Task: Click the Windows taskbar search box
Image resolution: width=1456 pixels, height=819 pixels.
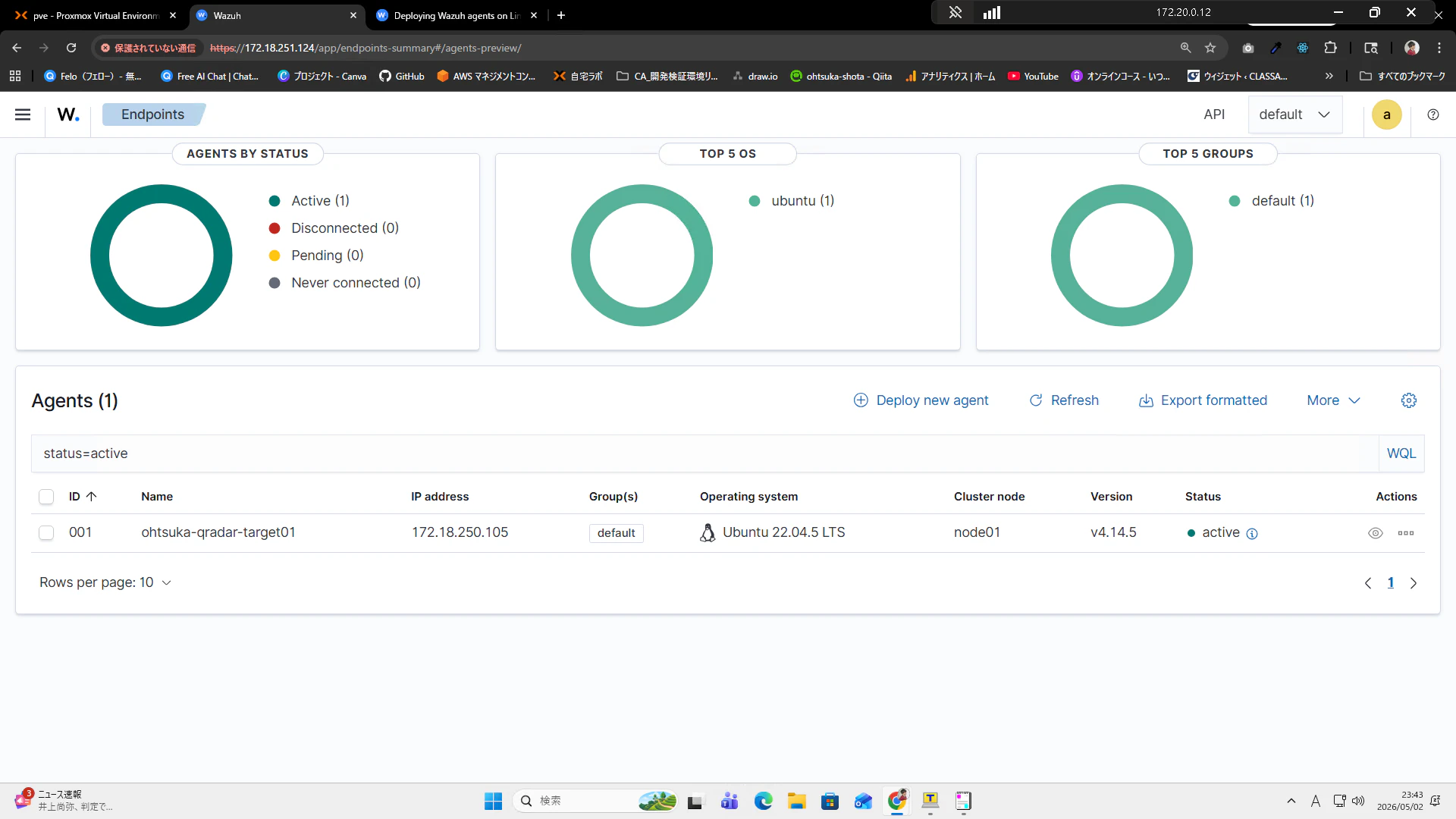Action: (x=595, y=801)
